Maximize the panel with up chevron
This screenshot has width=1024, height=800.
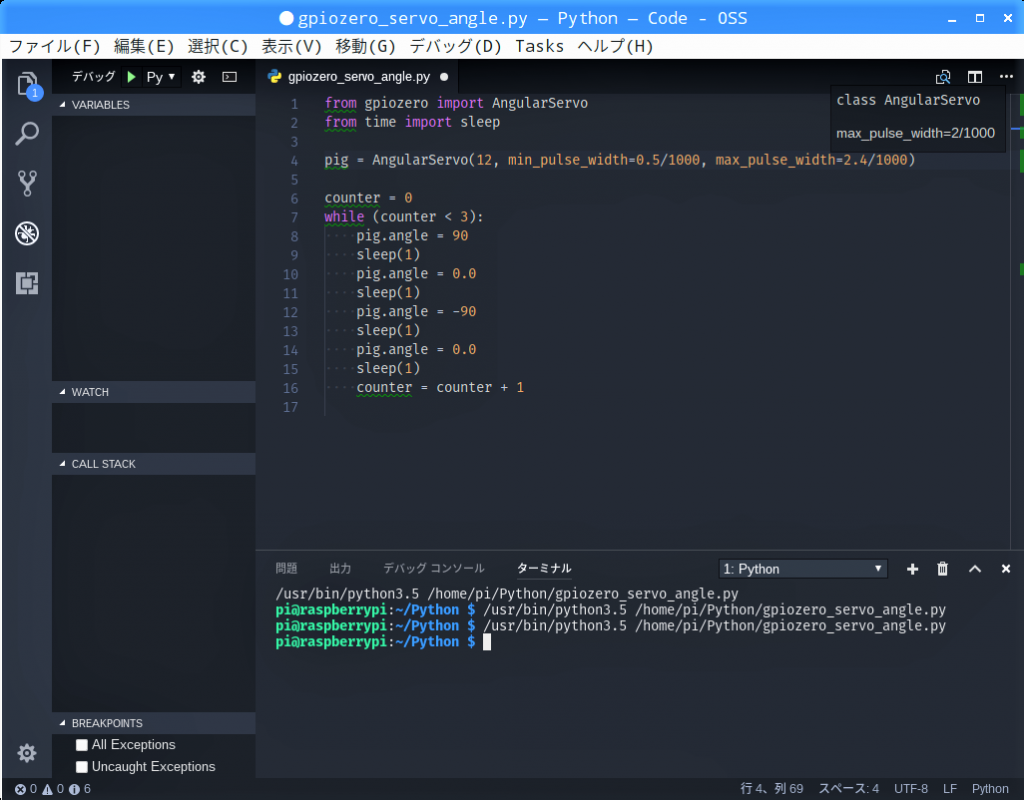[975, 569]
